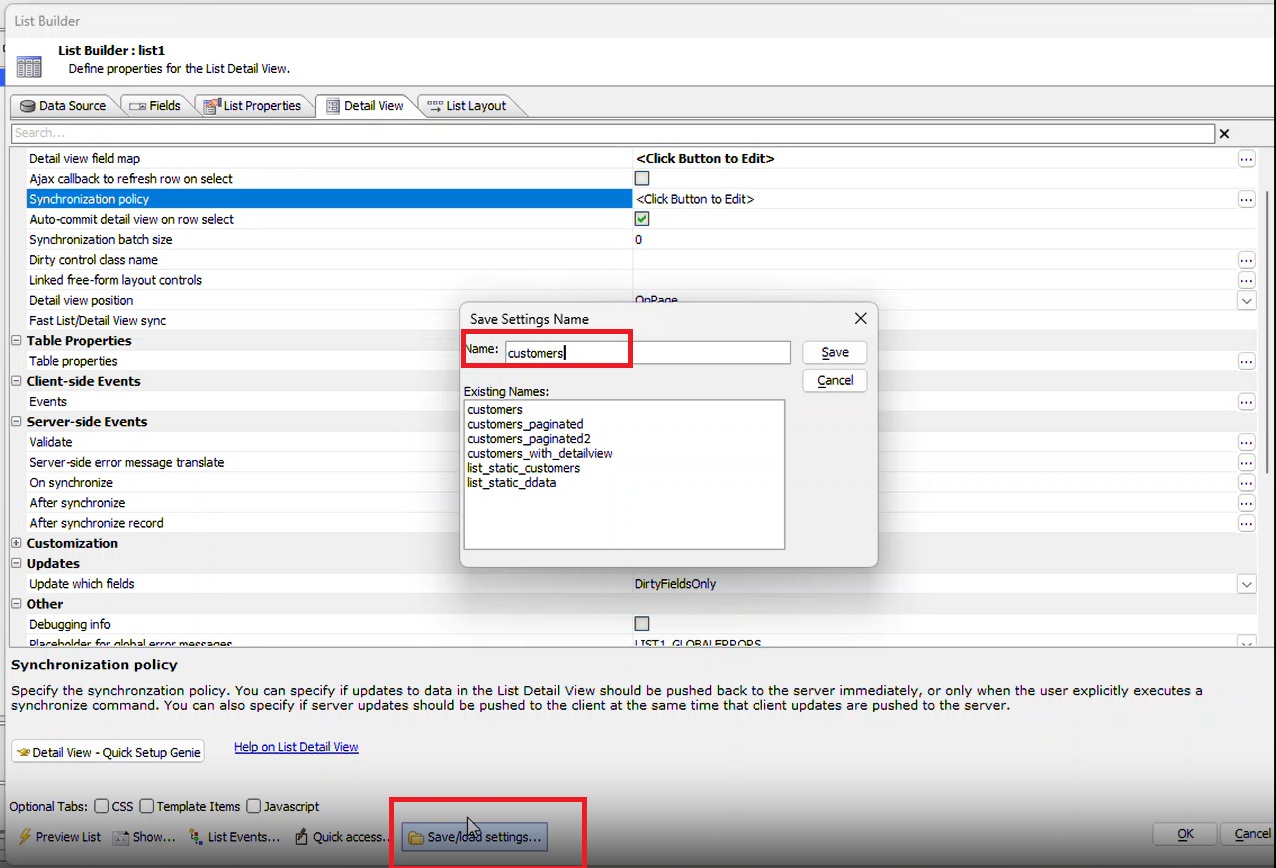Click OK in List Builder window
The width and height of the screenshot is (1276, 868).
[1185, 834]
